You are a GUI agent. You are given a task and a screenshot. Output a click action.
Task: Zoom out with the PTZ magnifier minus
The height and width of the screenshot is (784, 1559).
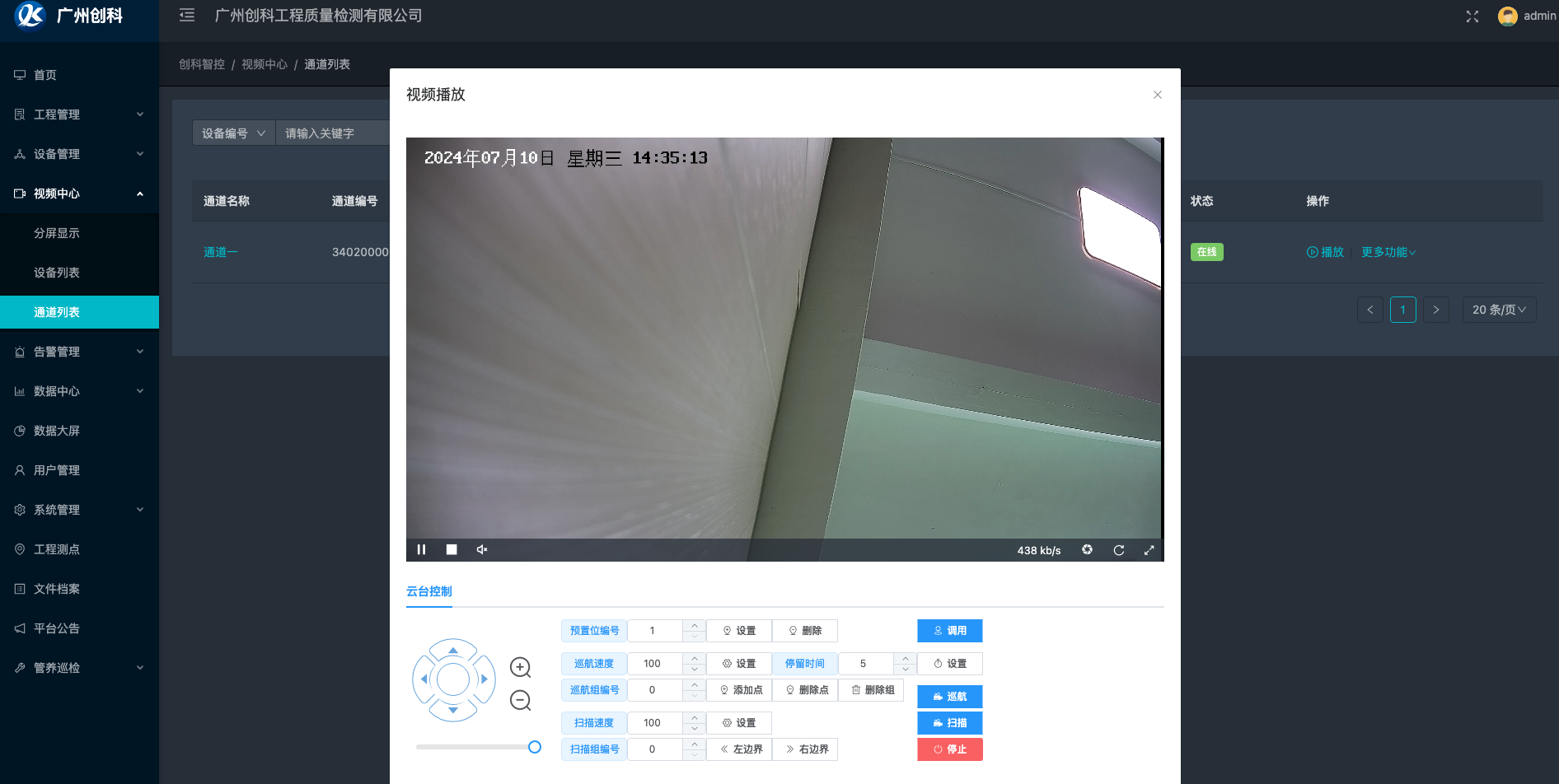pos(520,701)
